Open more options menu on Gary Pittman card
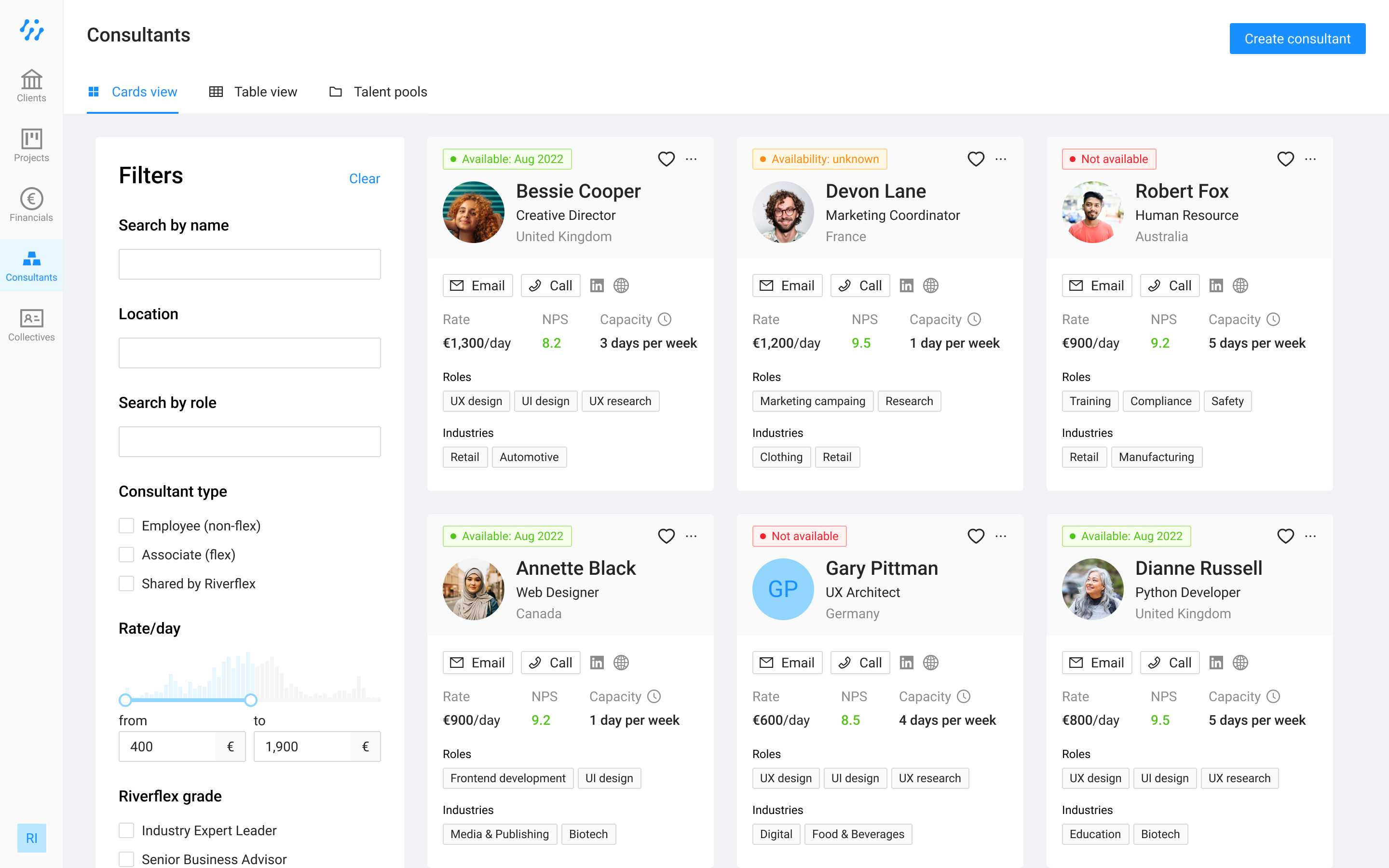 (1000, 536)
